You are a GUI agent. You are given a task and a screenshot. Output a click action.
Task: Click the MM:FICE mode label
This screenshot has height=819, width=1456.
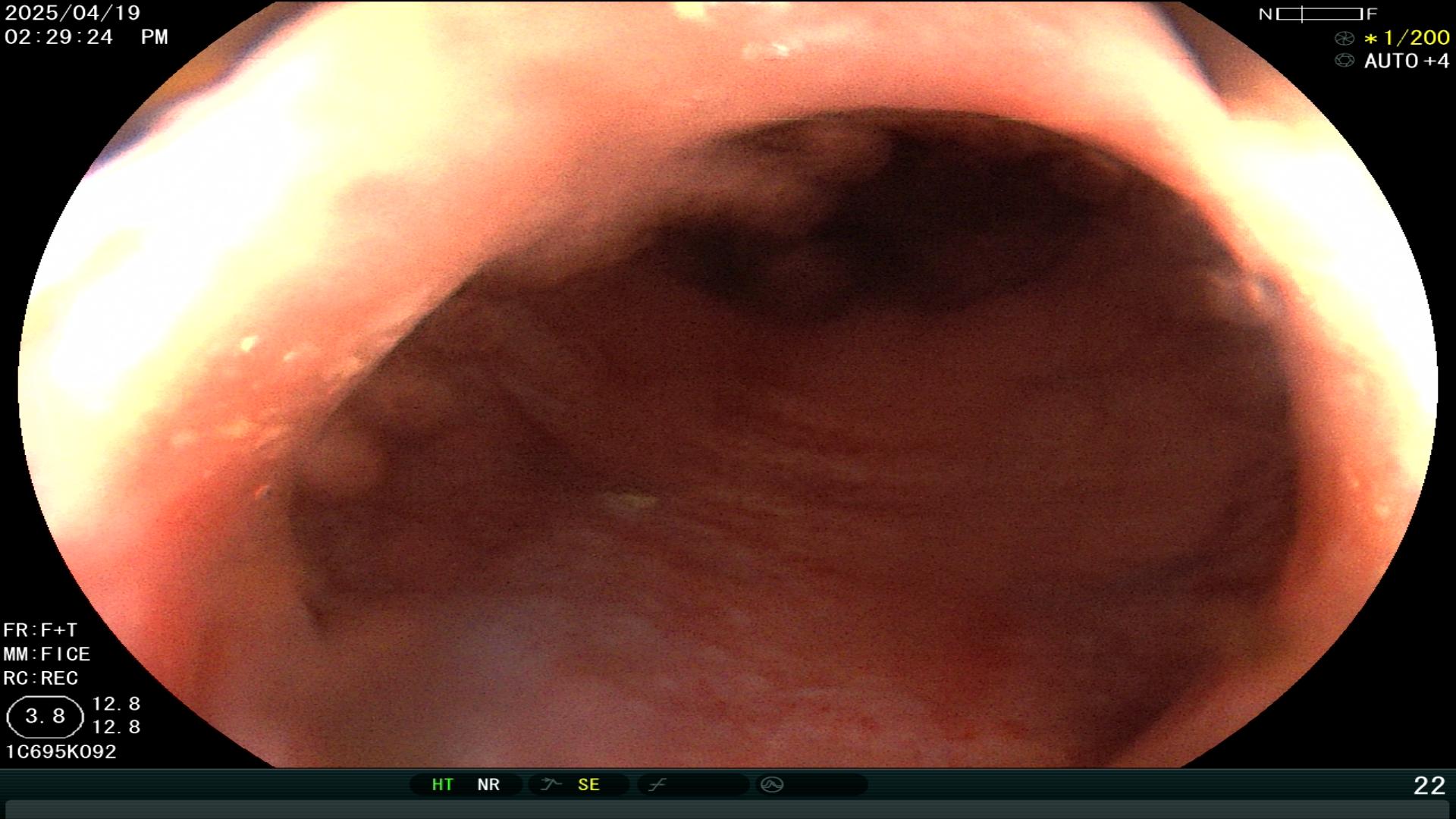[47, 654]
